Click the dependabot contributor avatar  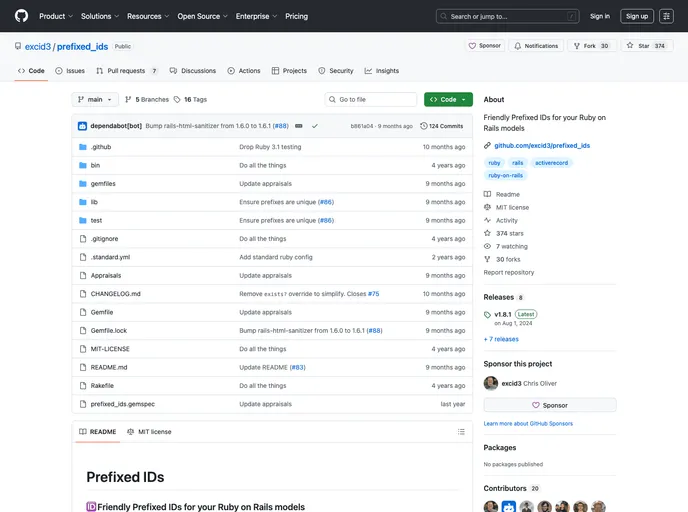coord(509,506)
